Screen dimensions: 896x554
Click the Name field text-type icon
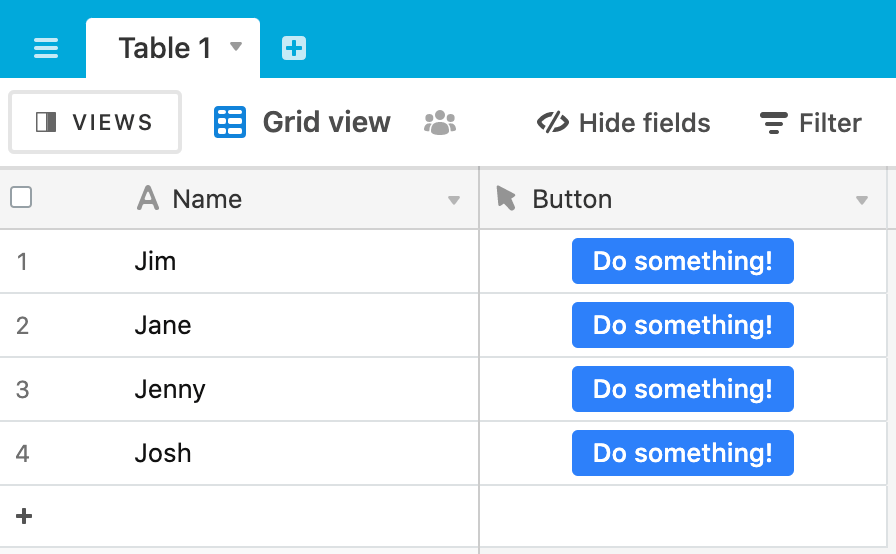click(148, 199)
